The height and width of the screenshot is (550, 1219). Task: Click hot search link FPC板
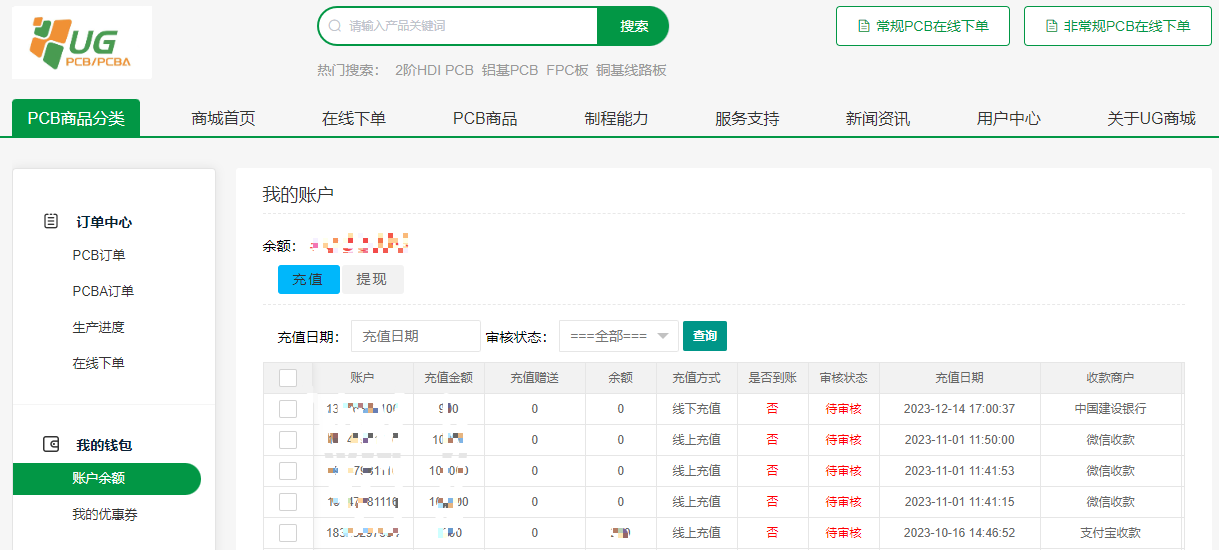567,70
